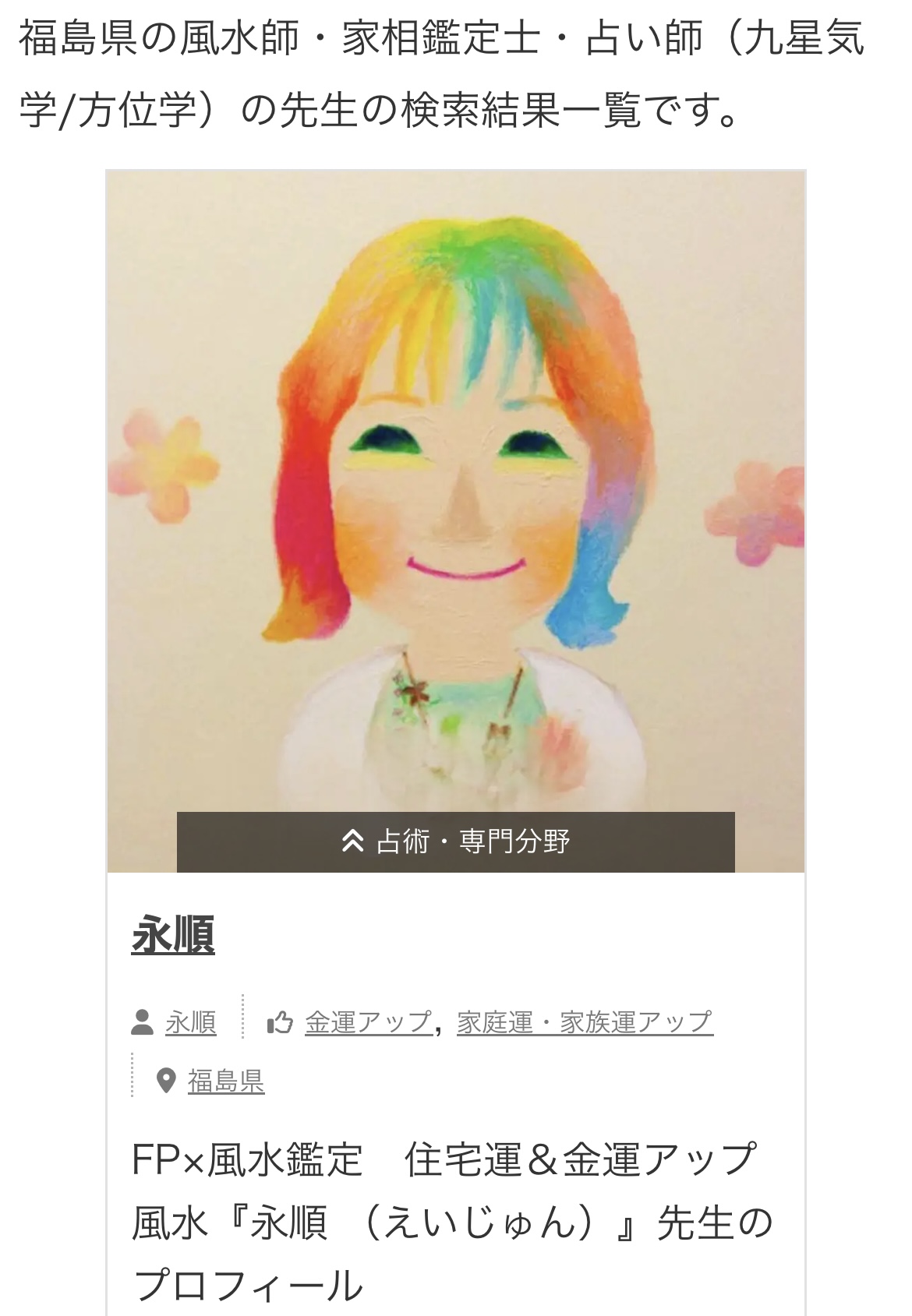Select the 金運アップ tag link
912x1316 pixels.
tap(369, 1022)
